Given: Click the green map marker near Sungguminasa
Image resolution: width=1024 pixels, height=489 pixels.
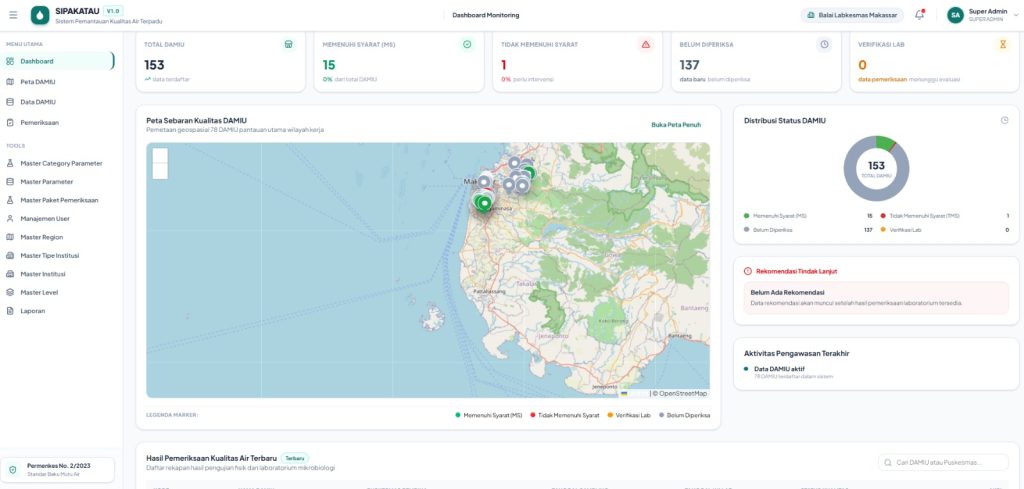Looking at the screenshot, I should click(484, 204).
